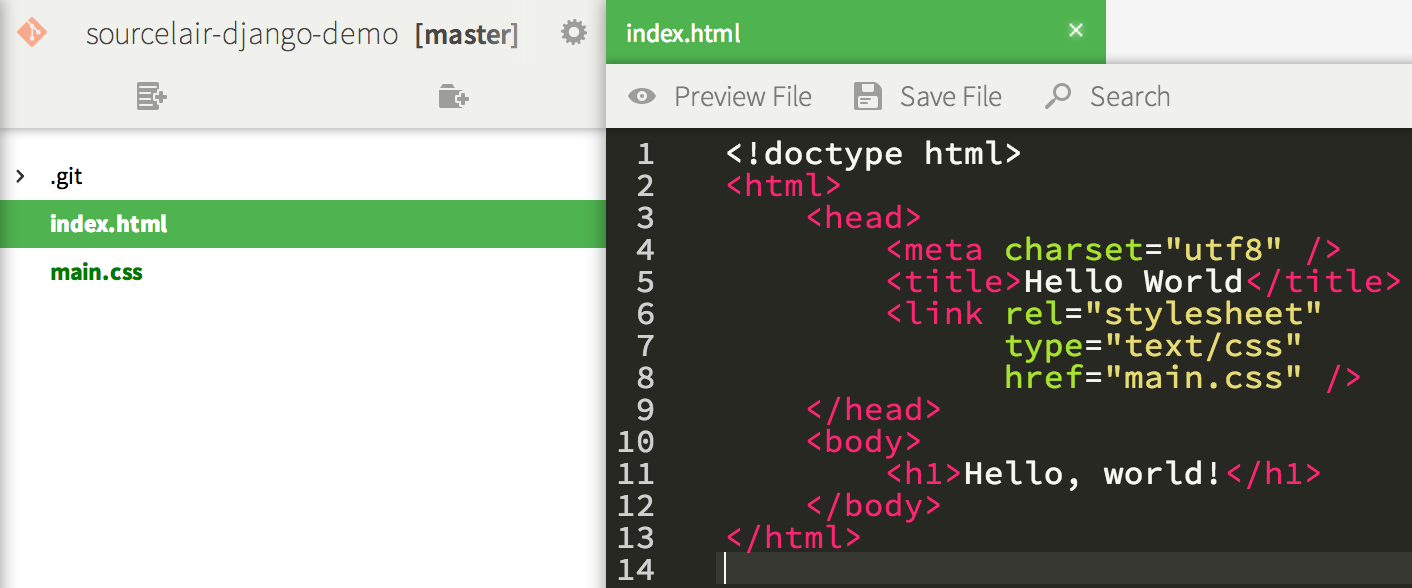Close the index.html tab
Image resolution: width=1412 pixels, height=588 pixels.
1076,31
